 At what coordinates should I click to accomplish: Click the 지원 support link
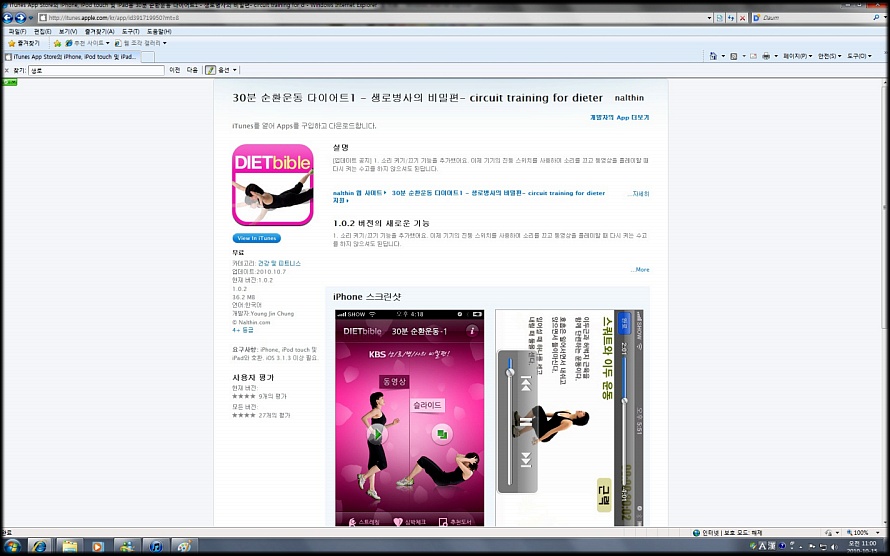340,200
